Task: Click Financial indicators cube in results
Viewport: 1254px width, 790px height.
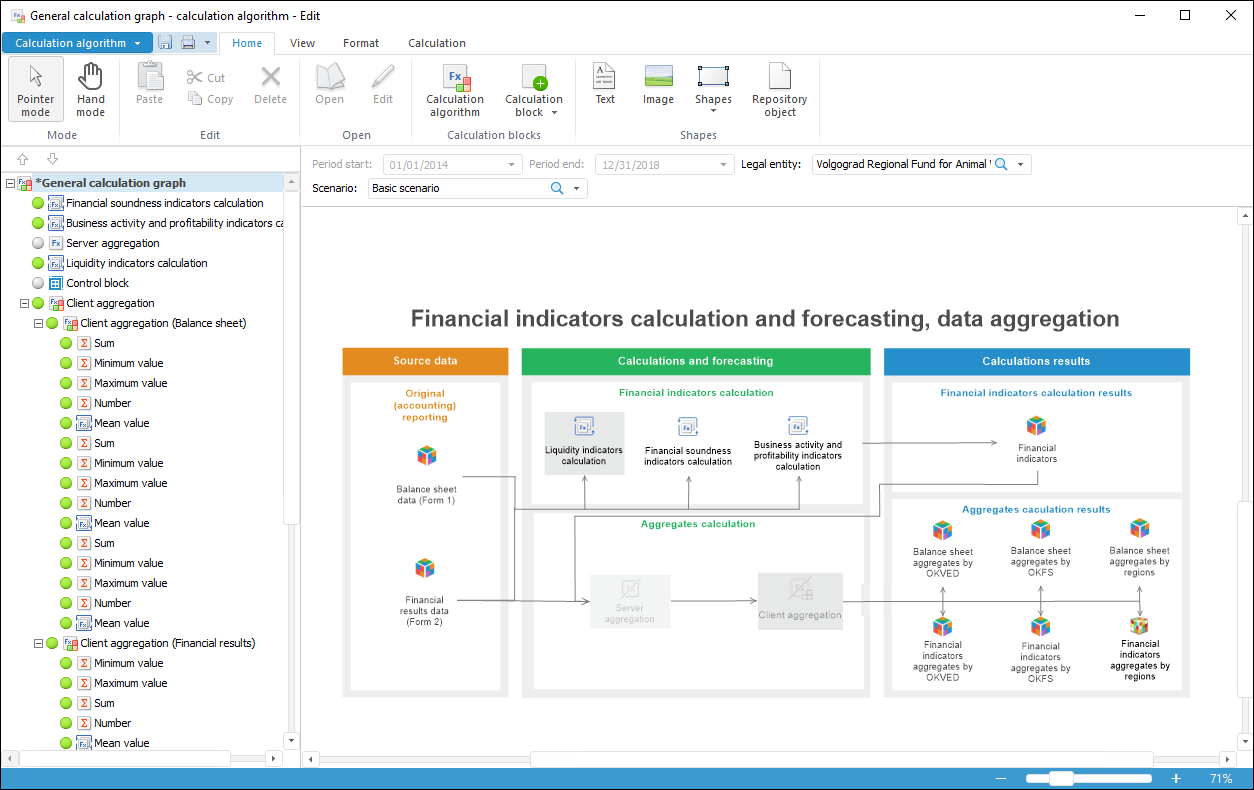Action: pos(1036,426)
